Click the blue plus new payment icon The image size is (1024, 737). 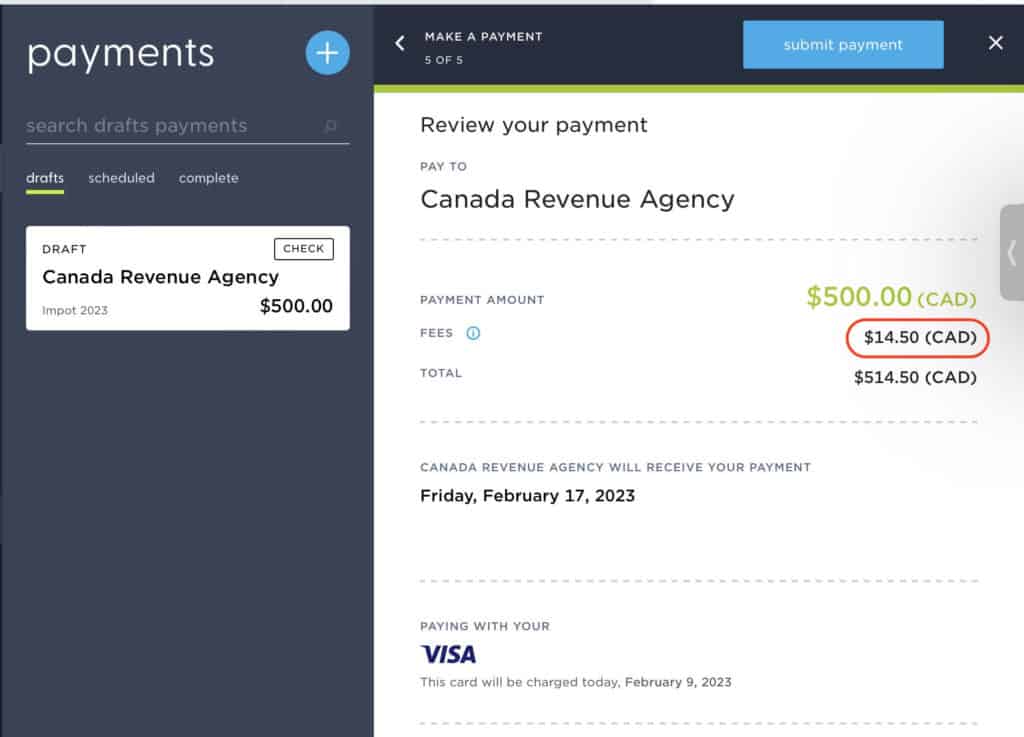coord(327,53)
